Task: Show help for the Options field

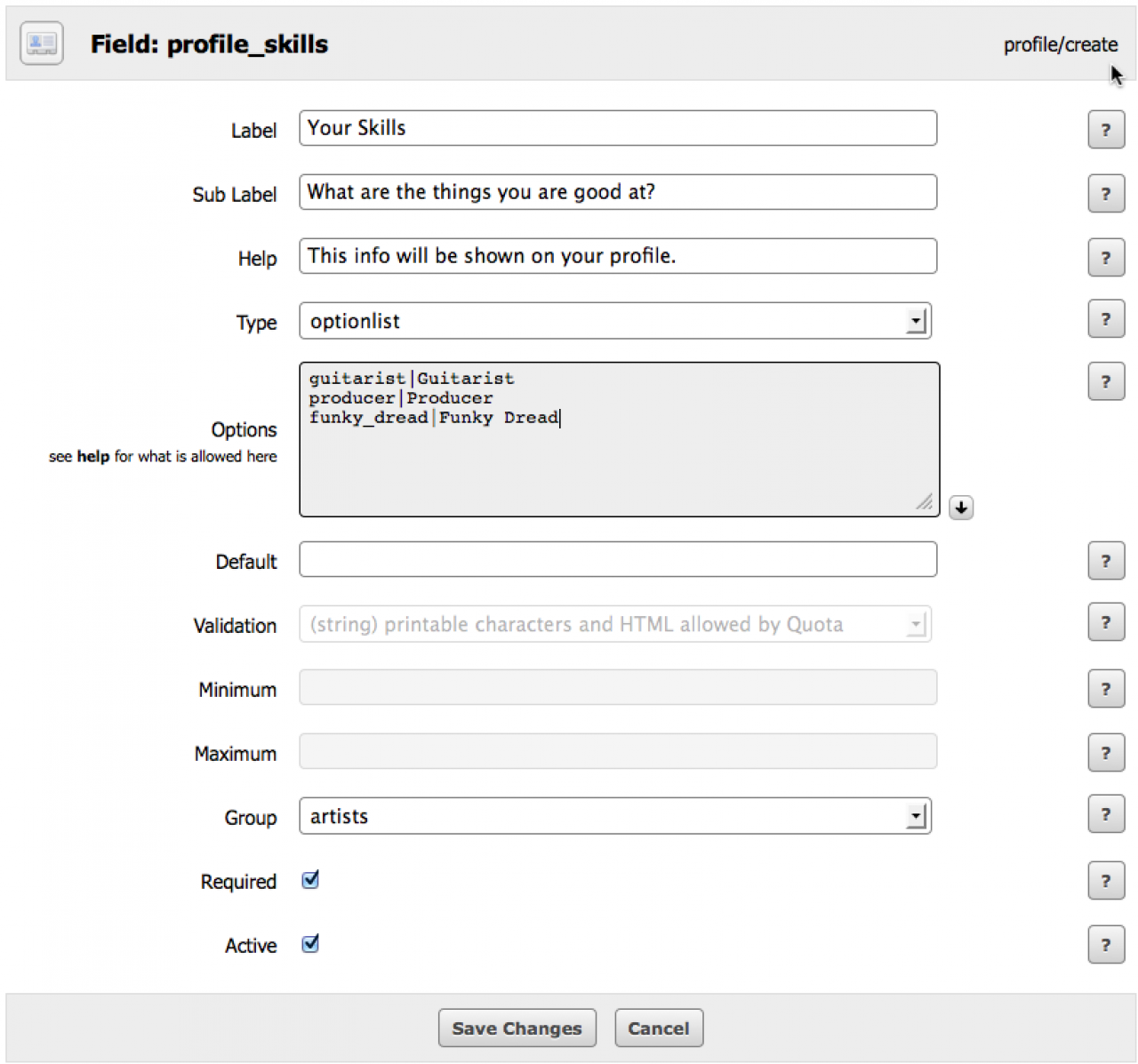Action: pyautogui.click(x=1106, y=382)
